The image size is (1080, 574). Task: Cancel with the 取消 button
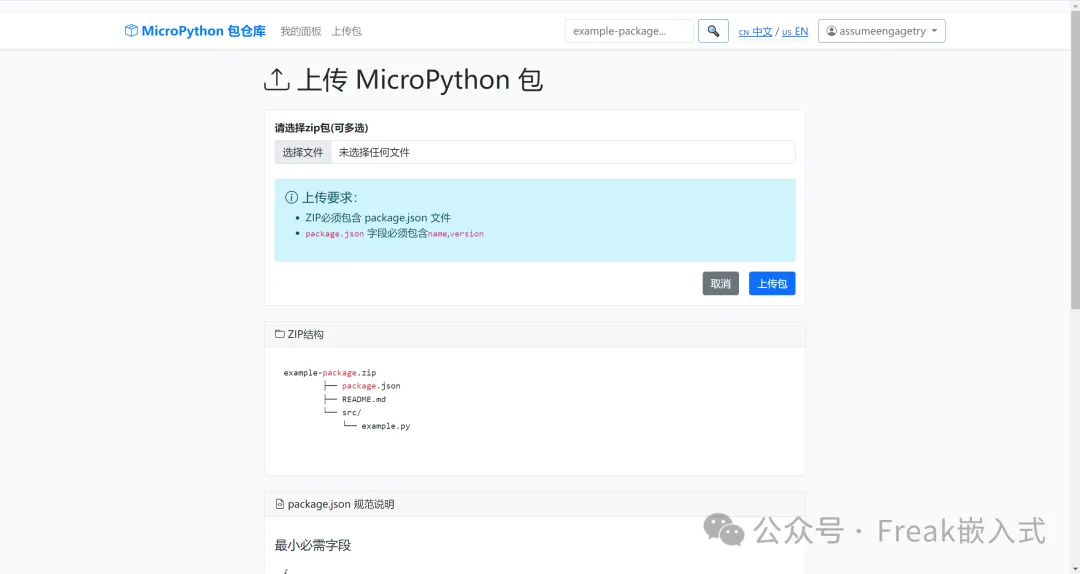pos(720,283)
